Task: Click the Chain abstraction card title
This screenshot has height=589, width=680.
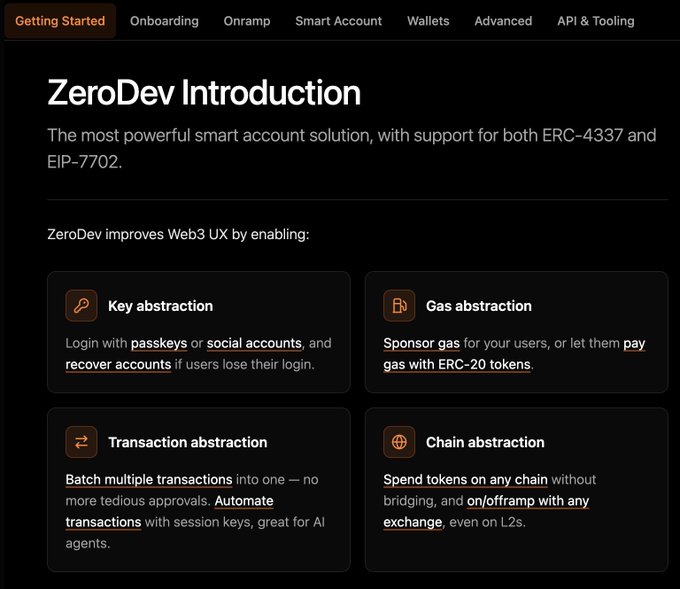Action: [x=485, y=442]
